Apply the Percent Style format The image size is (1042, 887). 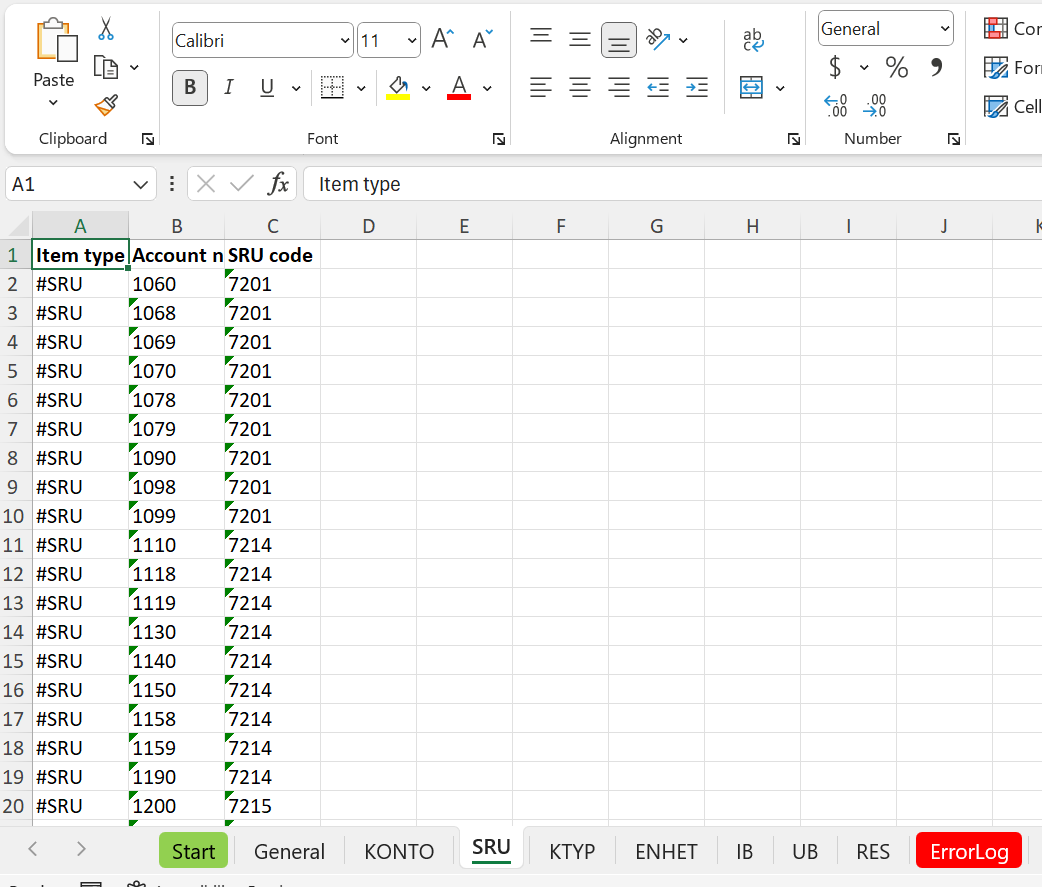coord(896,68)
